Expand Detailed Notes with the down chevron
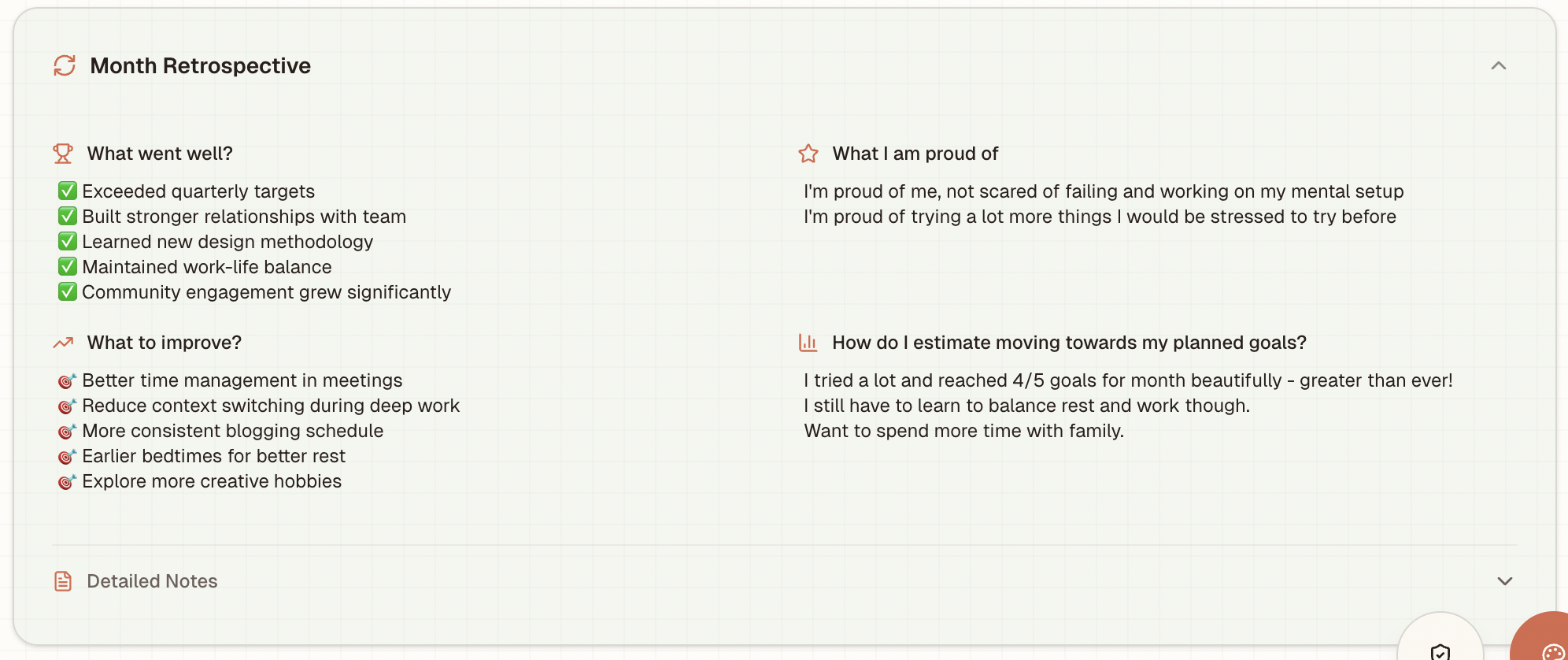1568x660 pixels. click(1506, 581)
